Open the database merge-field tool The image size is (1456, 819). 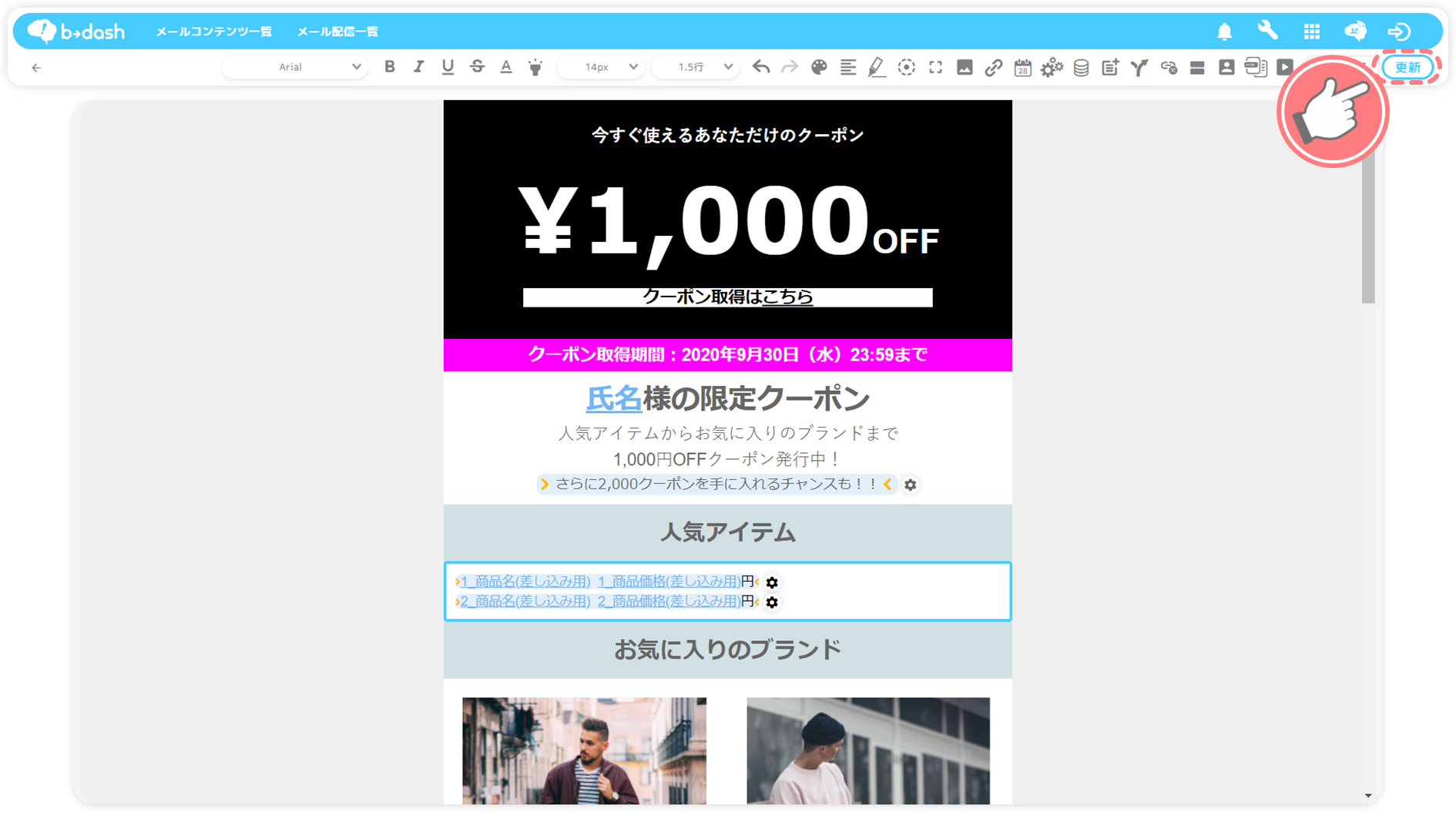[1081, 68]
